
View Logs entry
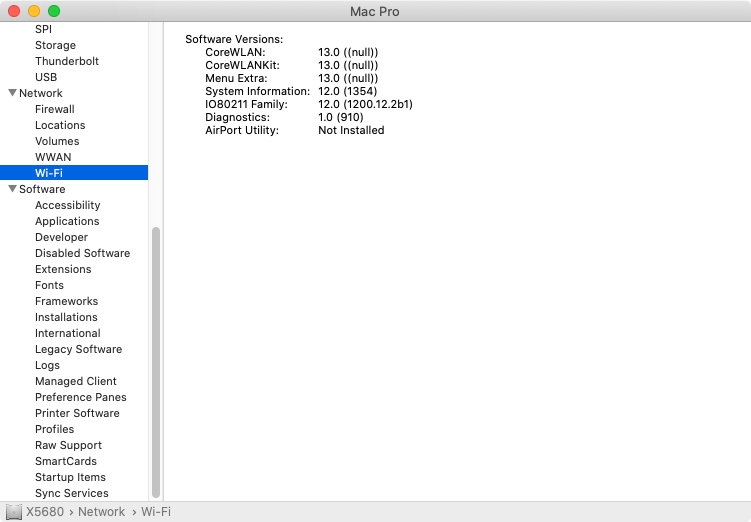(x=47, y=365)
